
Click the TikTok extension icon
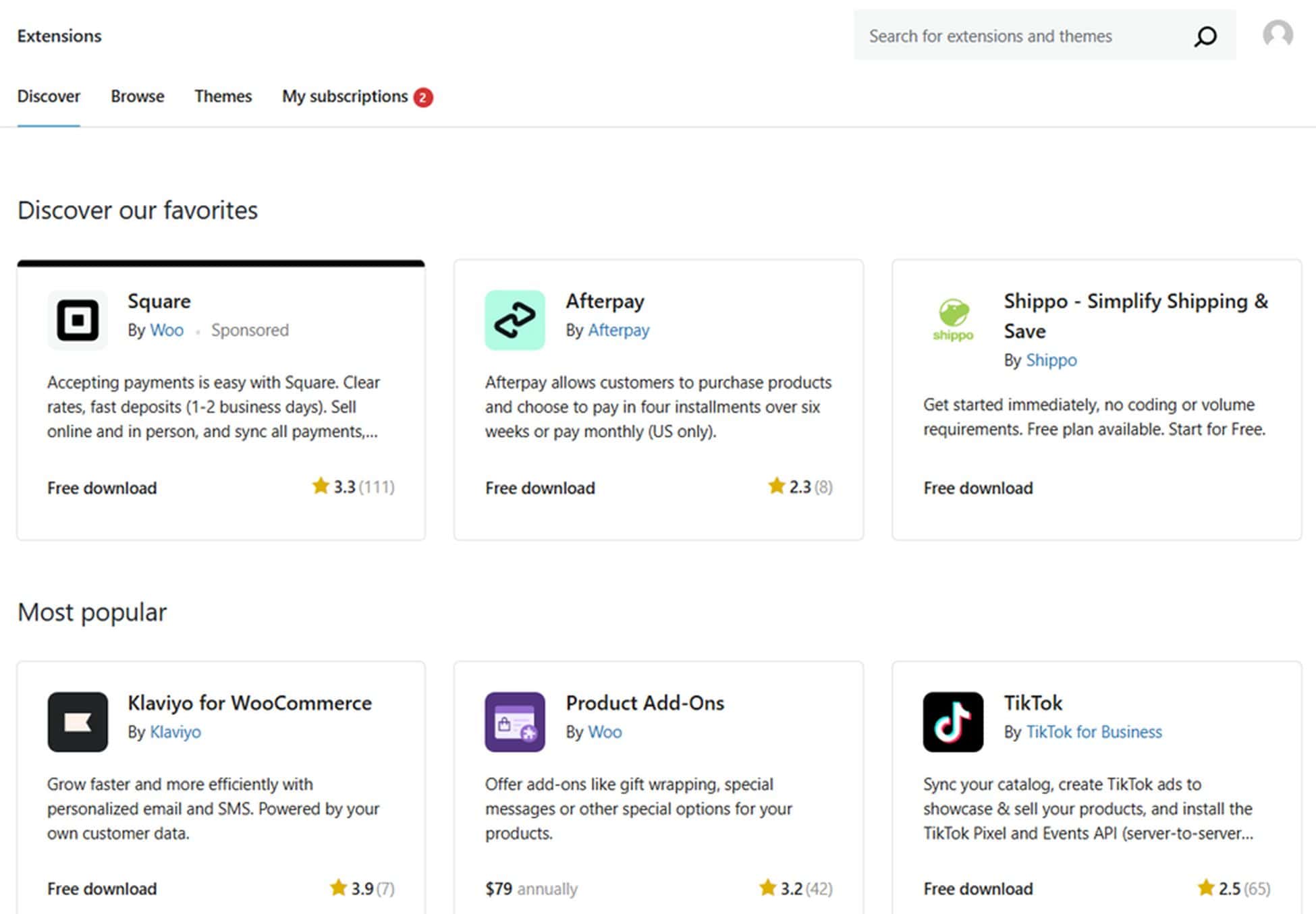(x=952, y=722)
